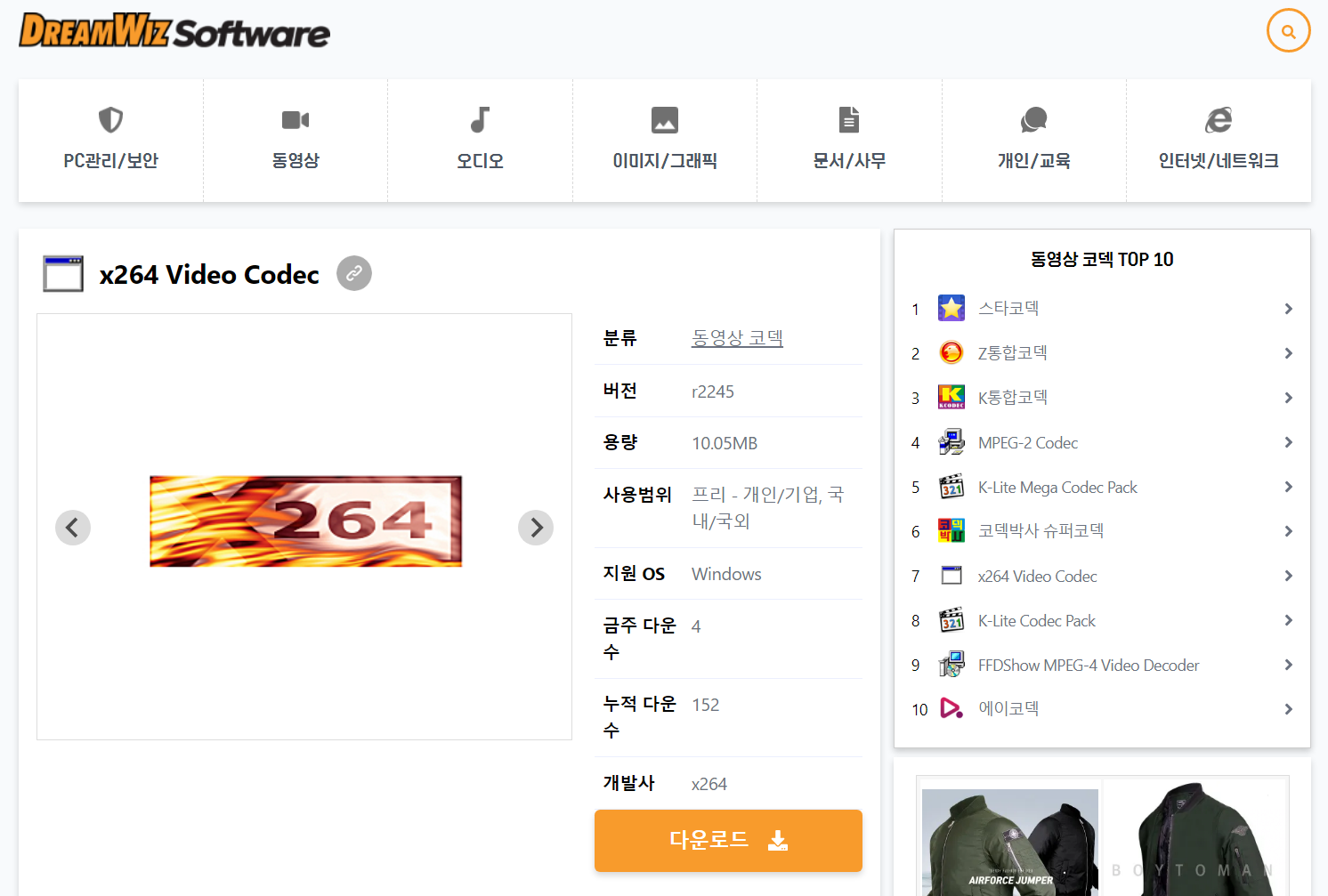Click the K-Lite Mega Codec Pack icon
The height and width of the screenshot is (896, 1328).
951,487
